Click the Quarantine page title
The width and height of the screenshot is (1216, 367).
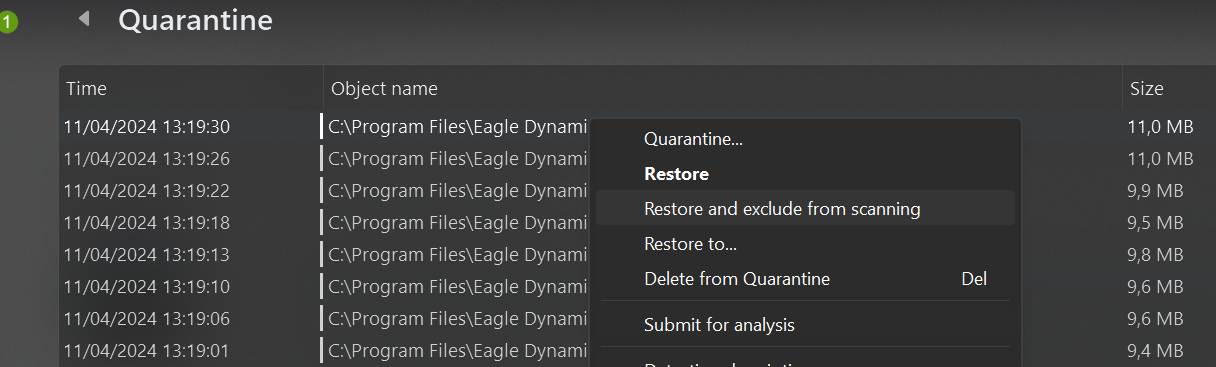pos(195,19)
